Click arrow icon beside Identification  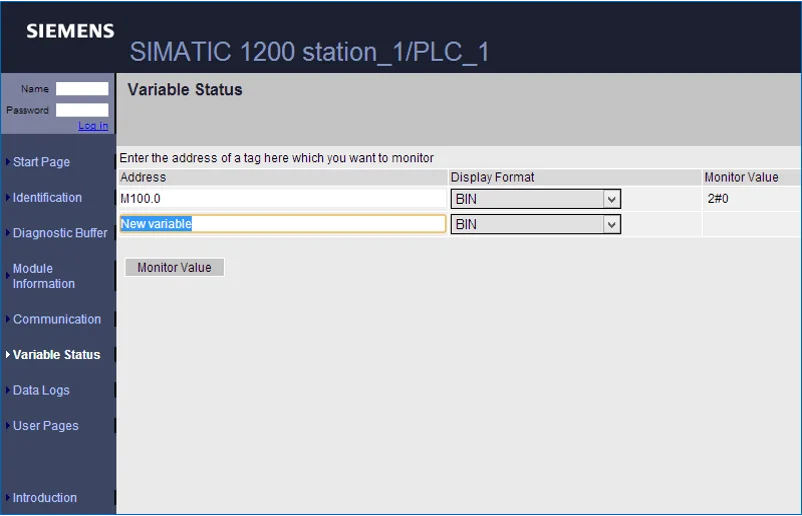(8, 197)
